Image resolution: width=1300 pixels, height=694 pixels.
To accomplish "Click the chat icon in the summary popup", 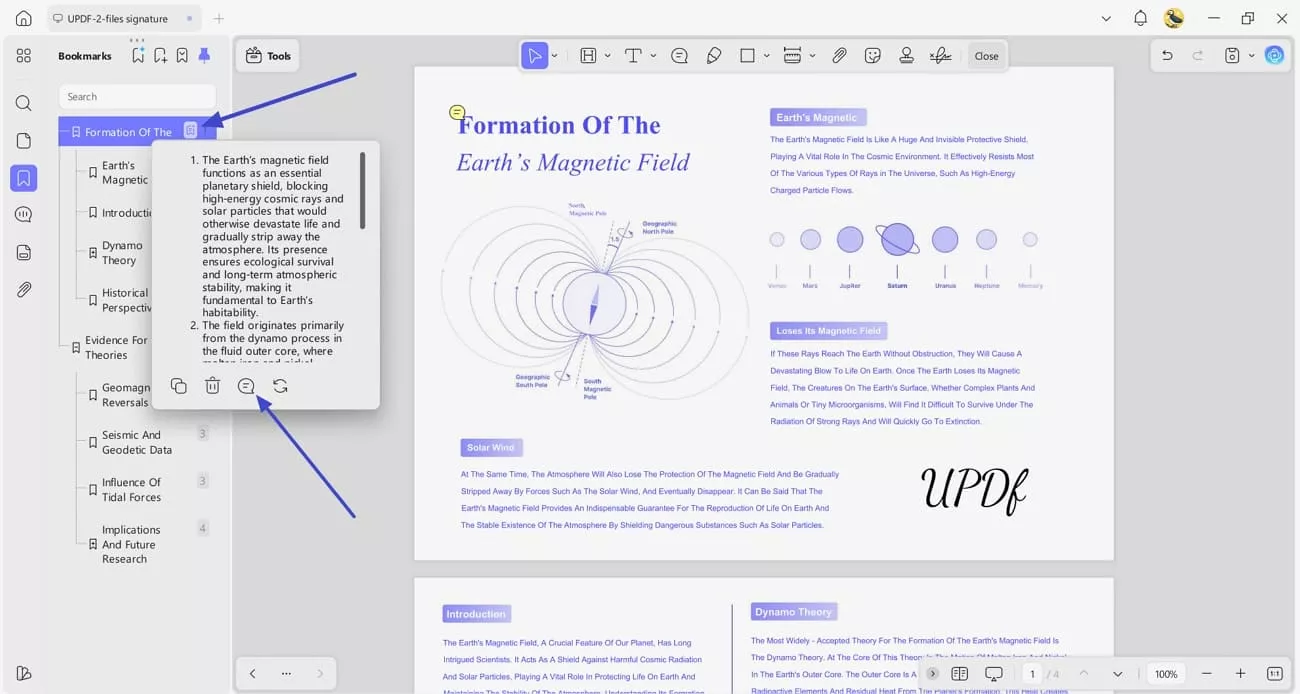I will point(246,386).
